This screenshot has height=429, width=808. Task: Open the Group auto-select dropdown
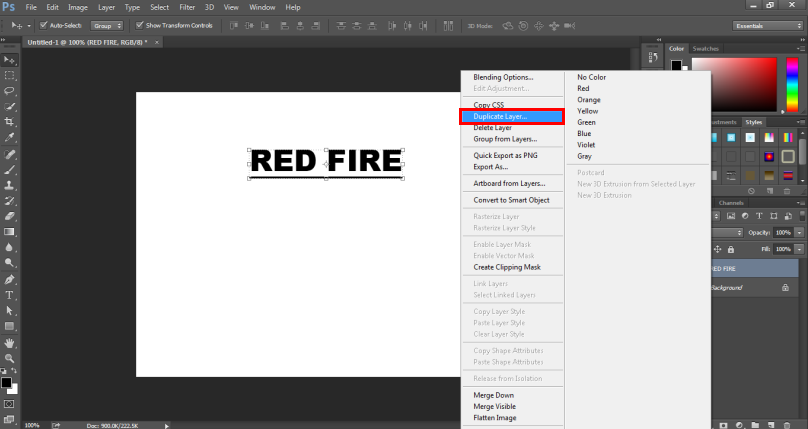tap(107, 26)
